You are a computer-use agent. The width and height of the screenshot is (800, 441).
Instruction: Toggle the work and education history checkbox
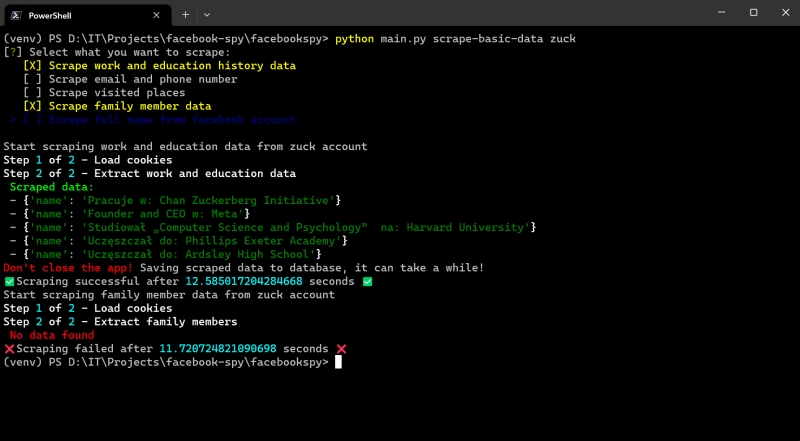coord(32,66)
